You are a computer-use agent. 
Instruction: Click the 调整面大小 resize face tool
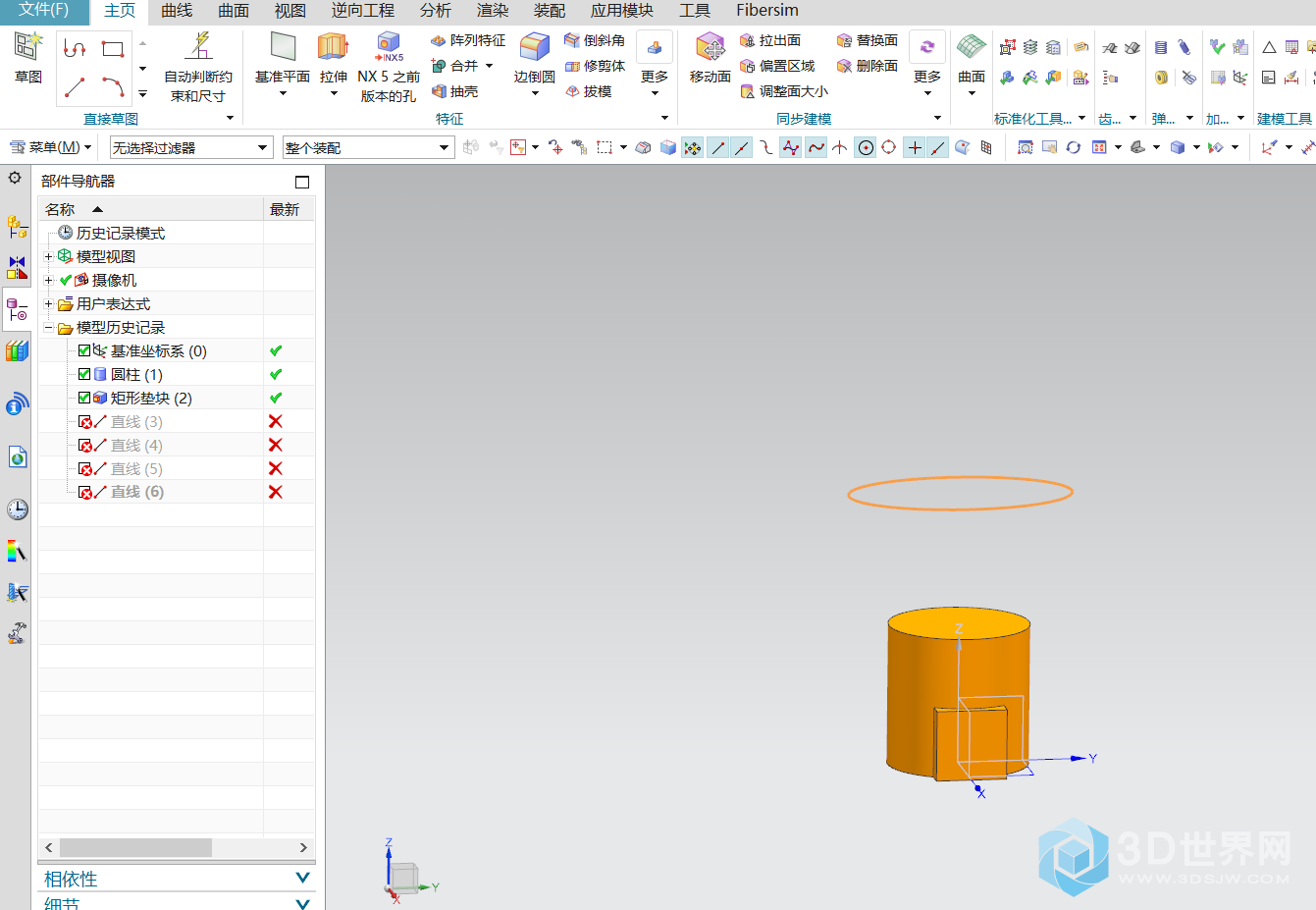[784, 91]
